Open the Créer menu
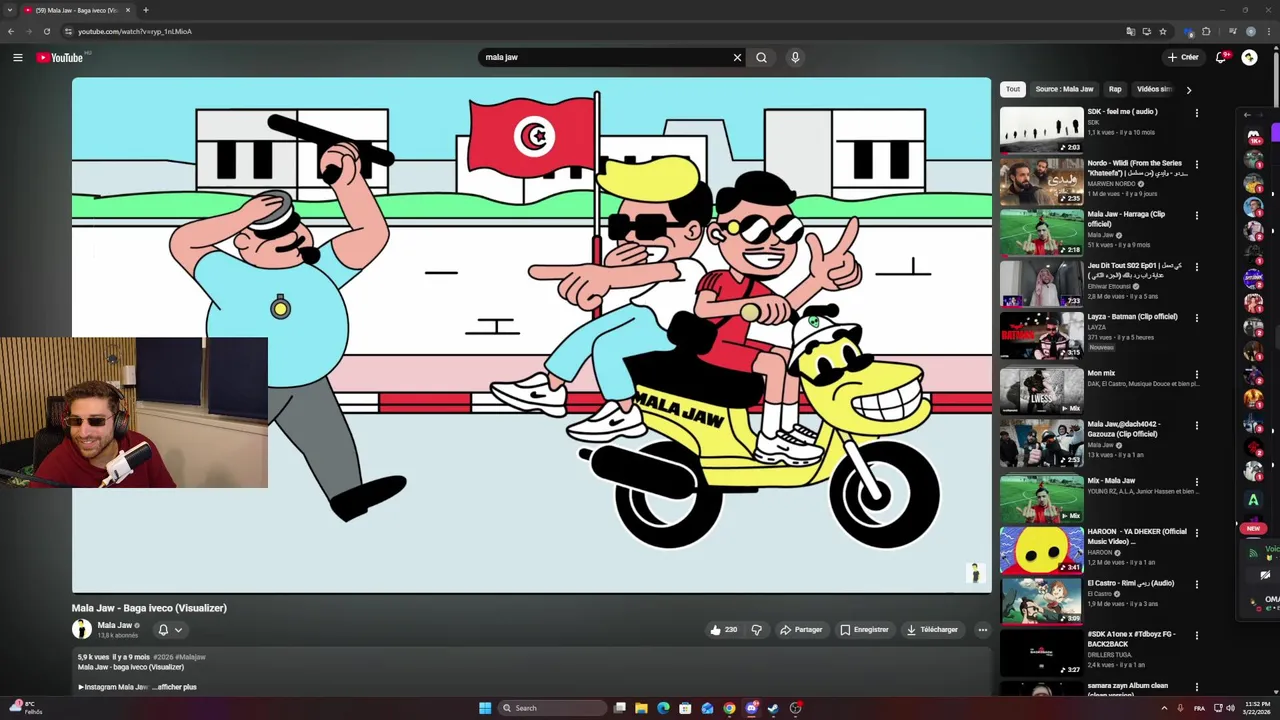 click(1182, 57)
